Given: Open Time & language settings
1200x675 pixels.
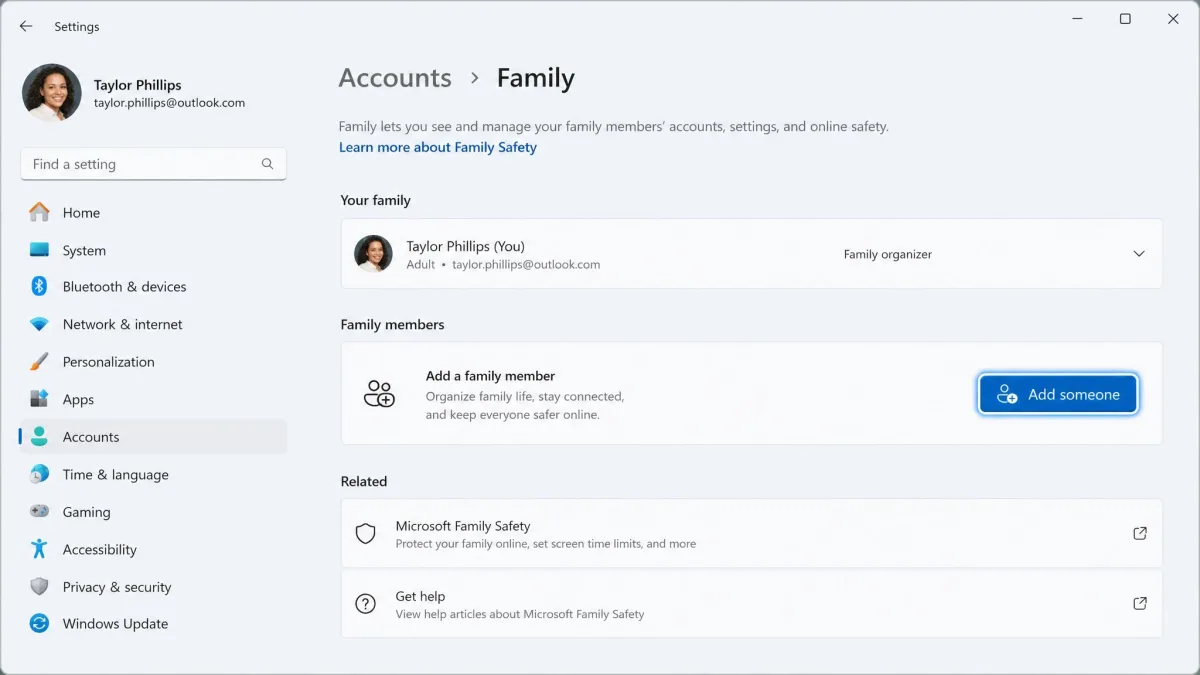Looking at the screenshot, I should coord(153,474).
